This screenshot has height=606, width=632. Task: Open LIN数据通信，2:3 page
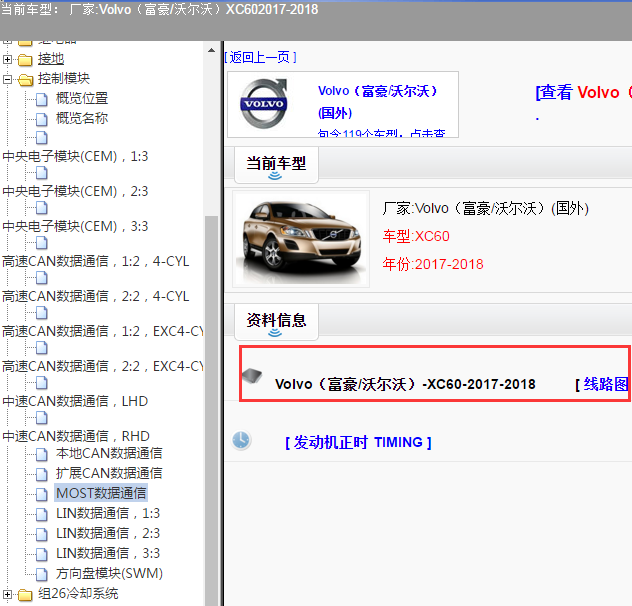click(x=108, y=533)
